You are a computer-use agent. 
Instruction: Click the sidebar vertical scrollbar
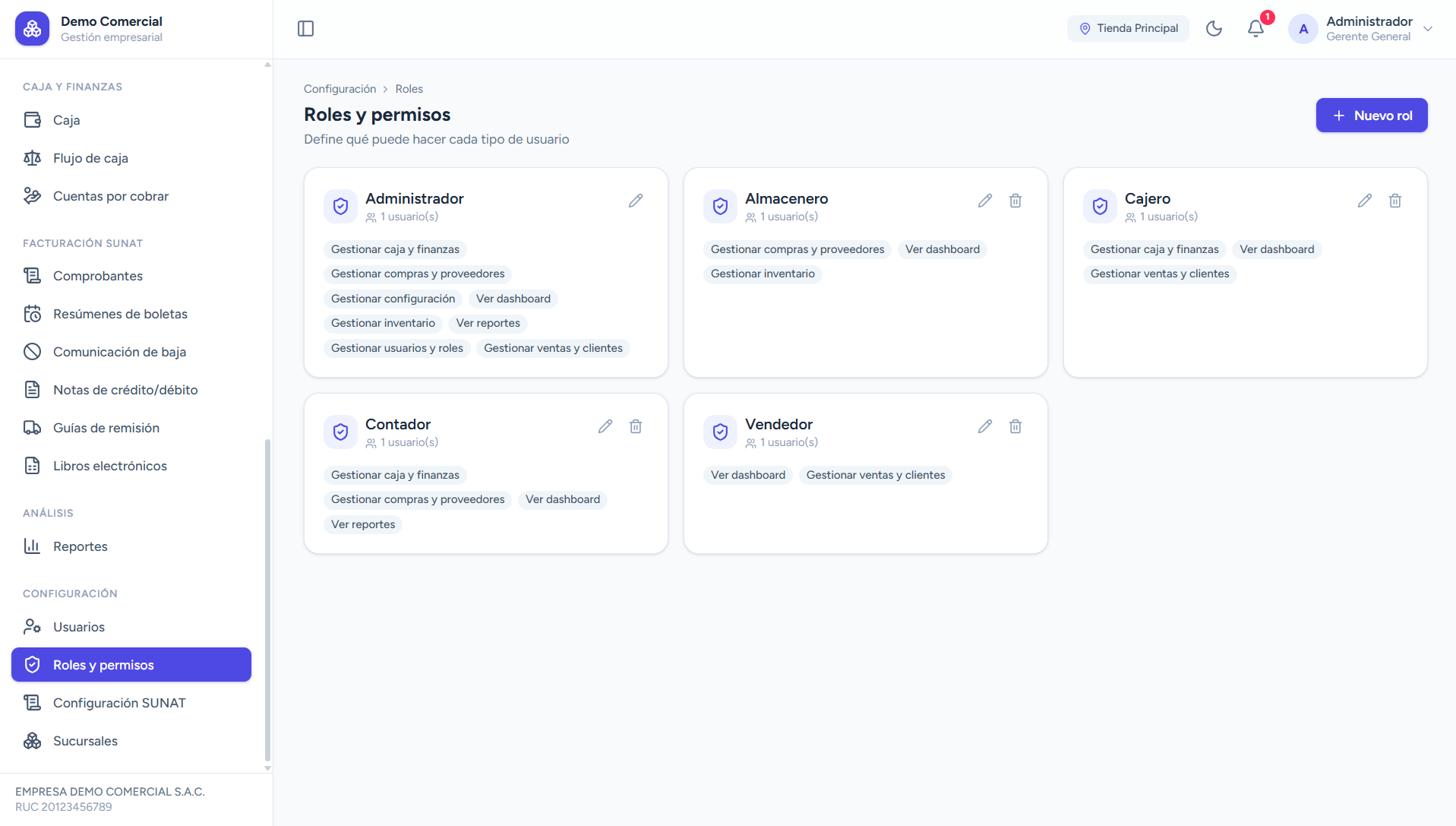(267, 599)
